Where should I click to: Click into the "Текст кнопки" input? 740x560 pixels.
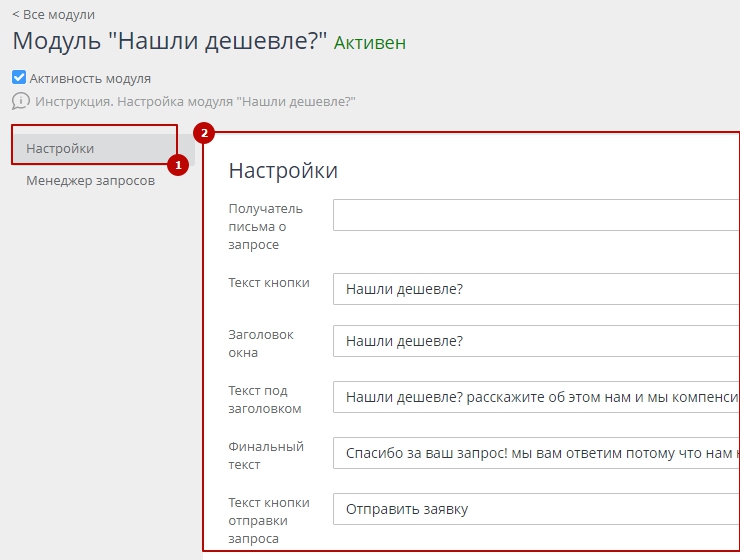(x=536, y=289)
